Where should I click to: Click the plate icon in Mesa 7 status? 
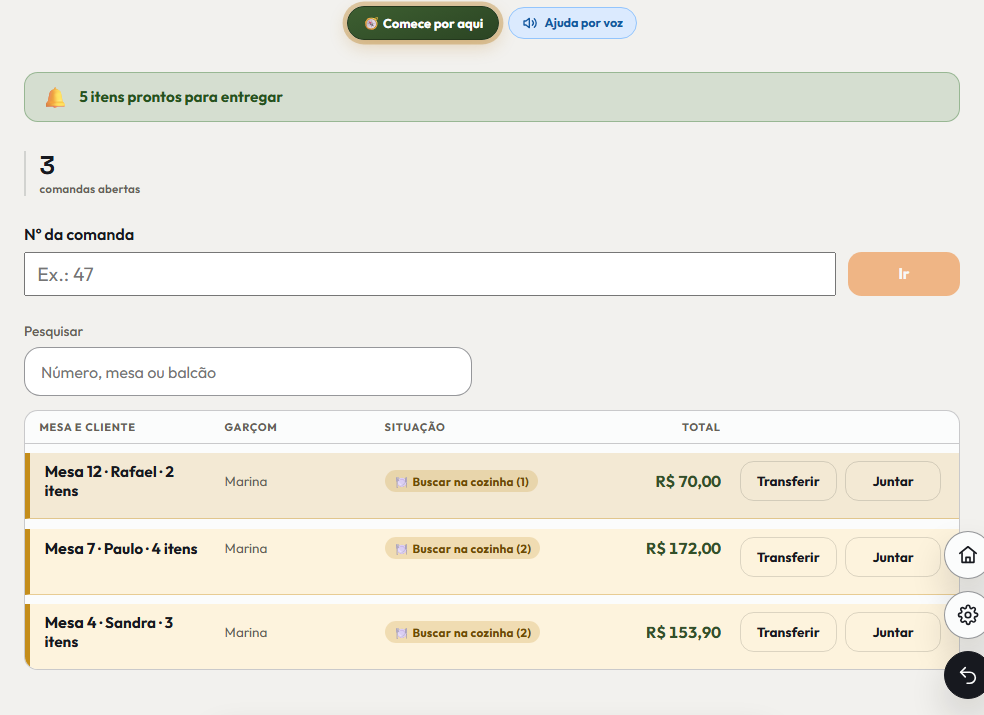tap(401, 549)
